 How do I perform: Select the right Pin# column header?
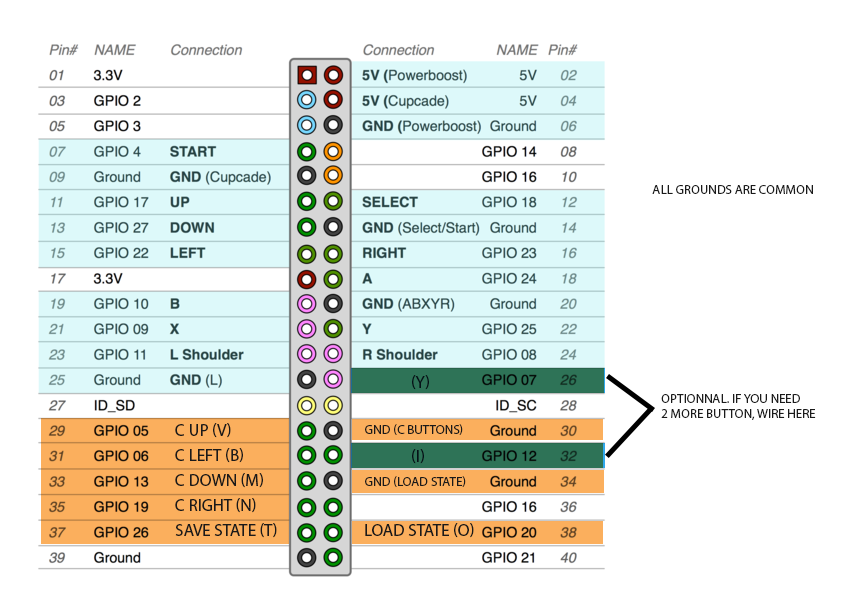coord(562,50)
